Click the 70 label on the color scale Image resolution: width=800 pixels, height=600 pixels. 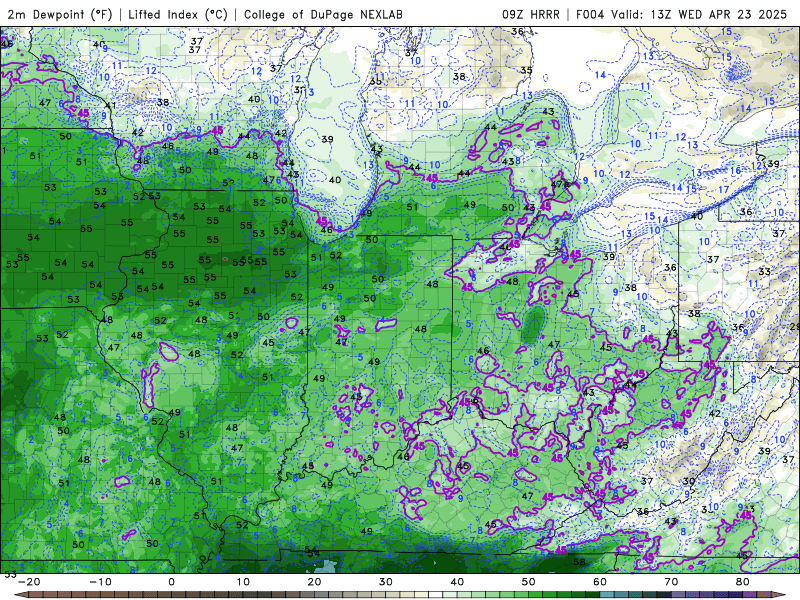click(671, 582)
